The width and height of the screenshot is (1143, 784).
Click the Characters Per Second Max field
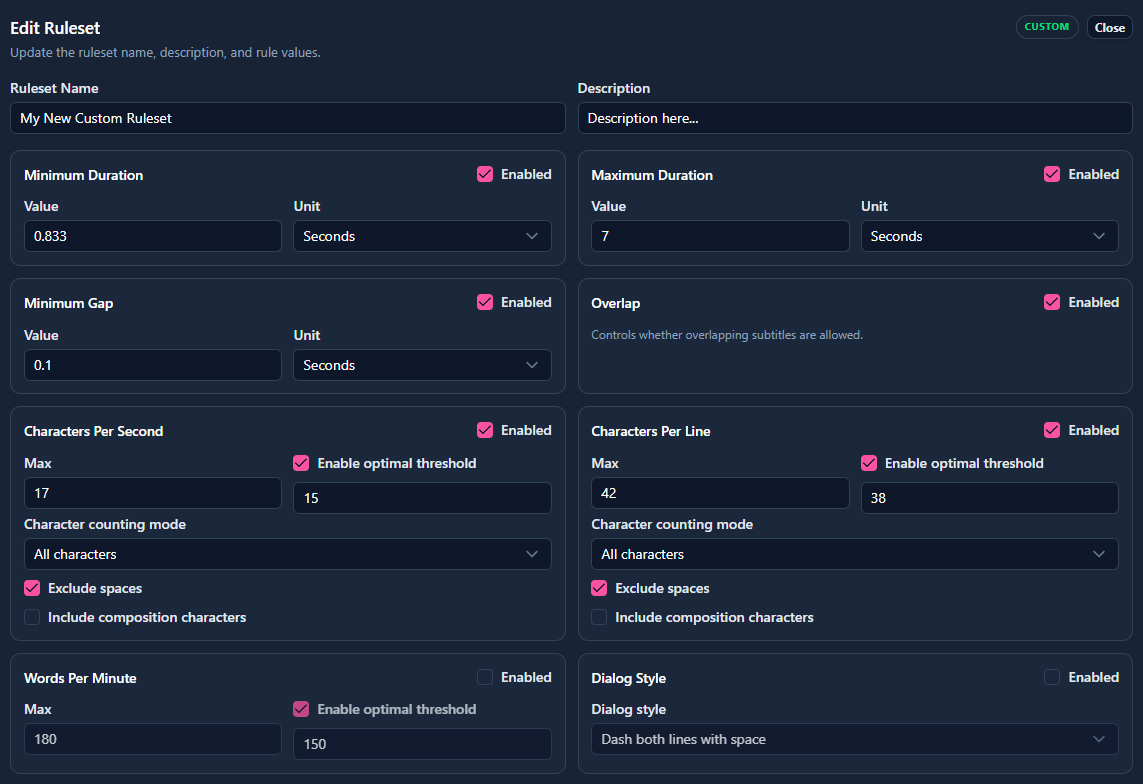tap(152, 493)
